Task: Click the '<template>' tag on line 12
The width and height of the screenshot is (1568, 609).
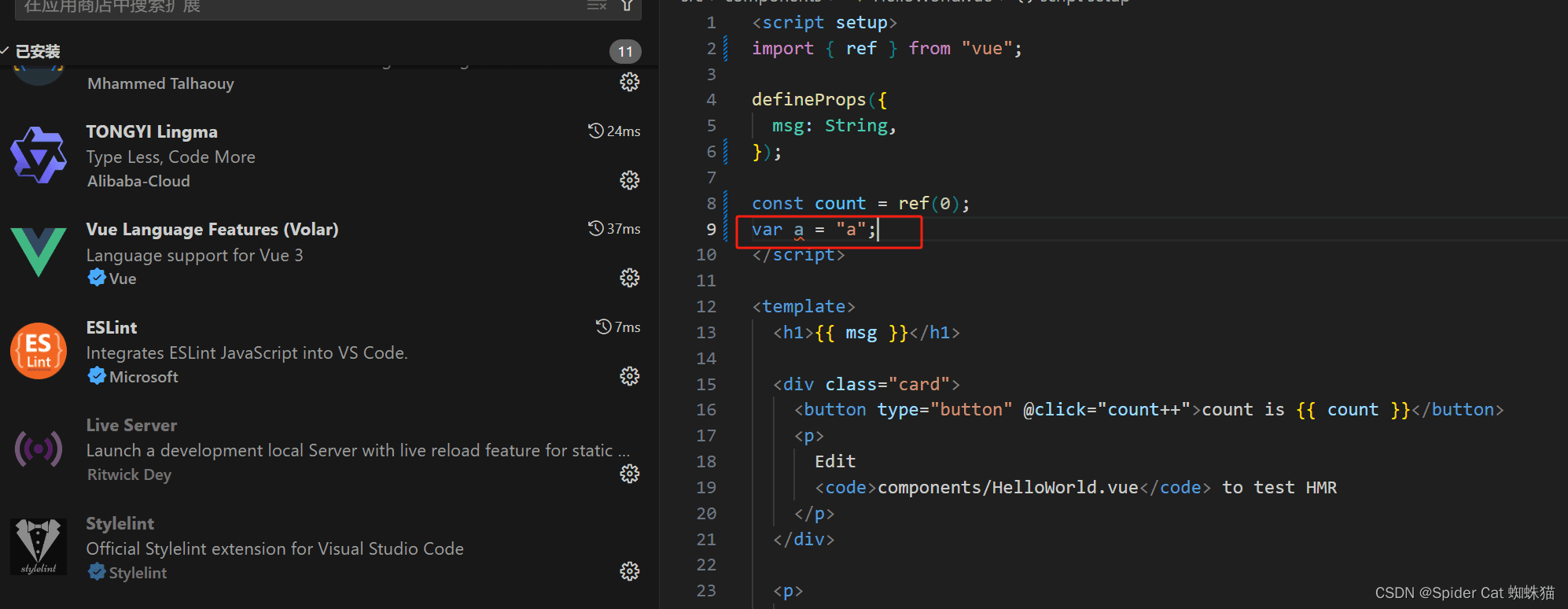Action: tap(804, 306)
